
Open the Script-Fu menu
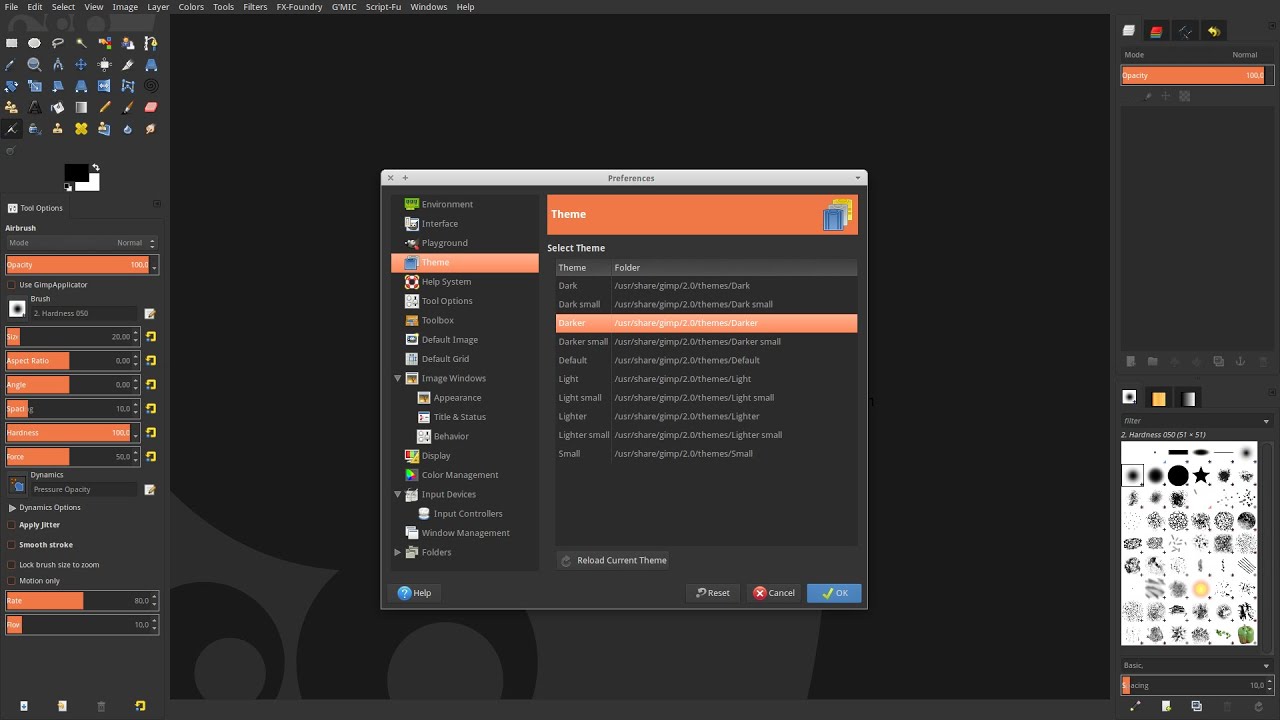click(x=384, y=7)
